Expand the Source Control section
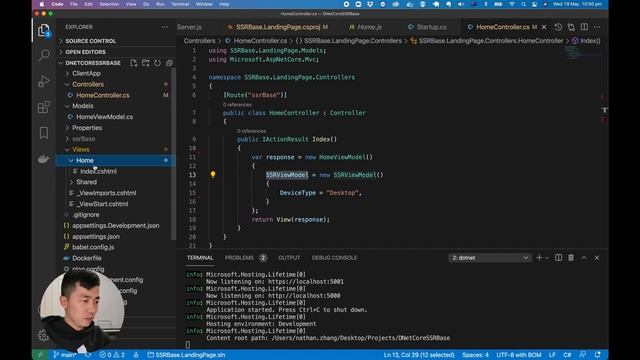Screen dimensions: 640x360 click(90, 41)
